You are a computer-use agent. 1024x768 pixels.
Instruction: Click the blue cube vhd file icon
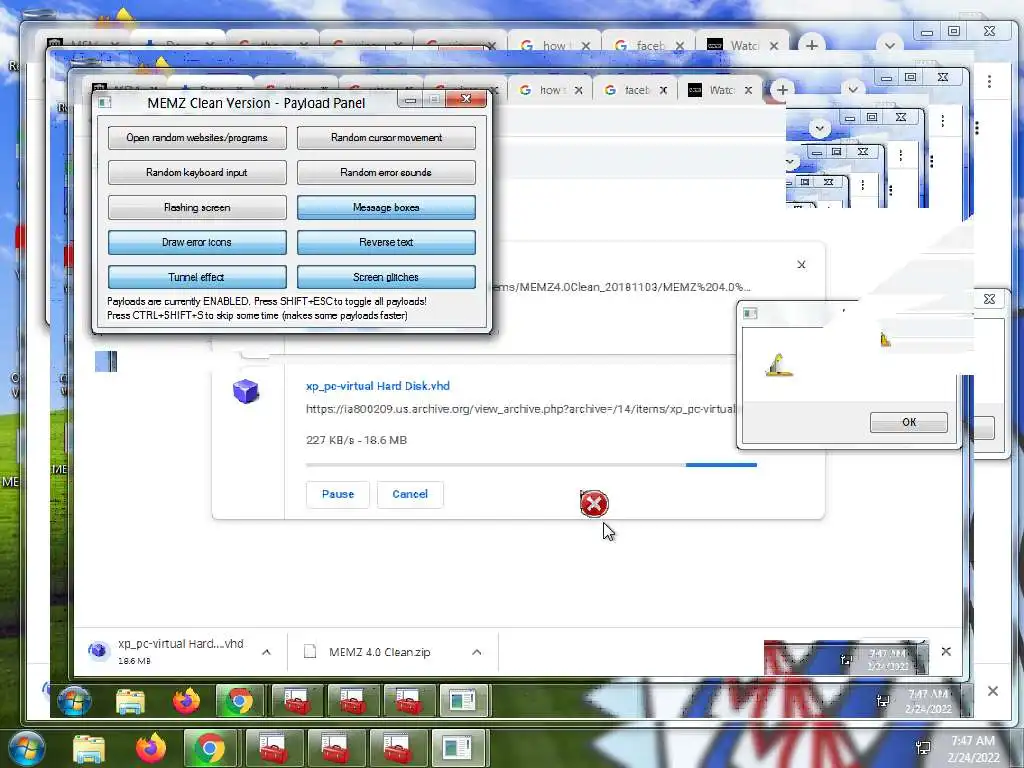pos(246,391)
